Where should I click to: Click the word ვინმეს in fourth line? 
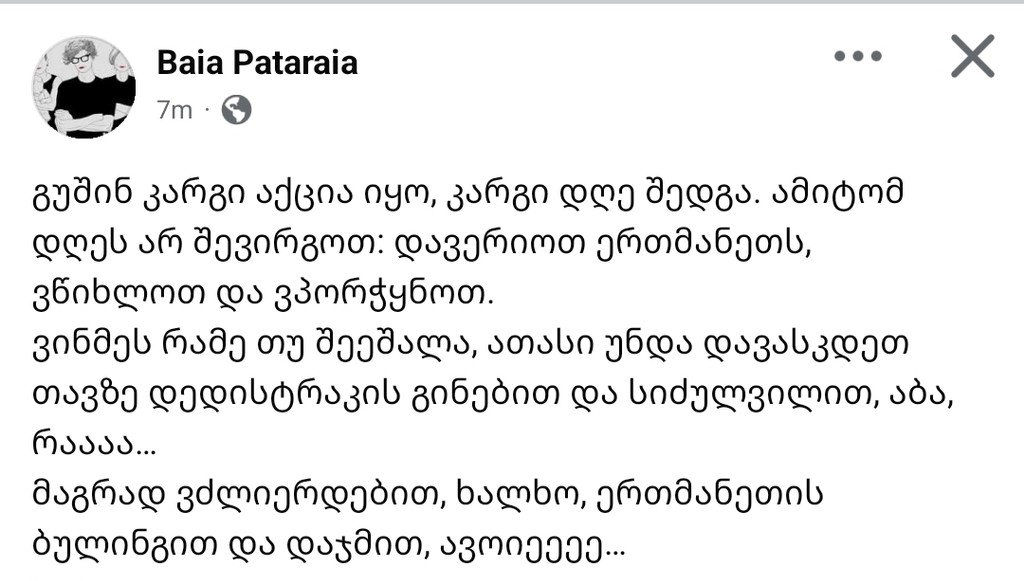92,344
